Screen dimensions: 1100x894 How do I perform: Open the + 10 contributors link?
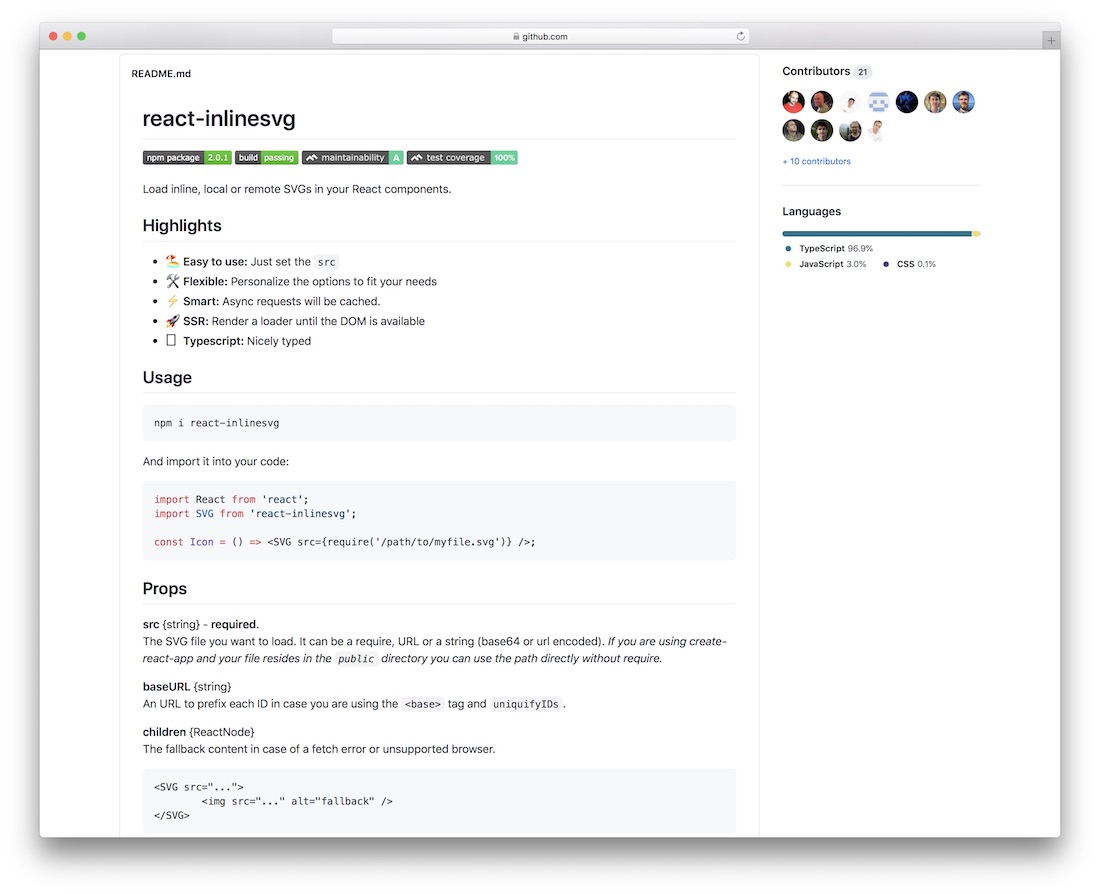pos(816,161)
